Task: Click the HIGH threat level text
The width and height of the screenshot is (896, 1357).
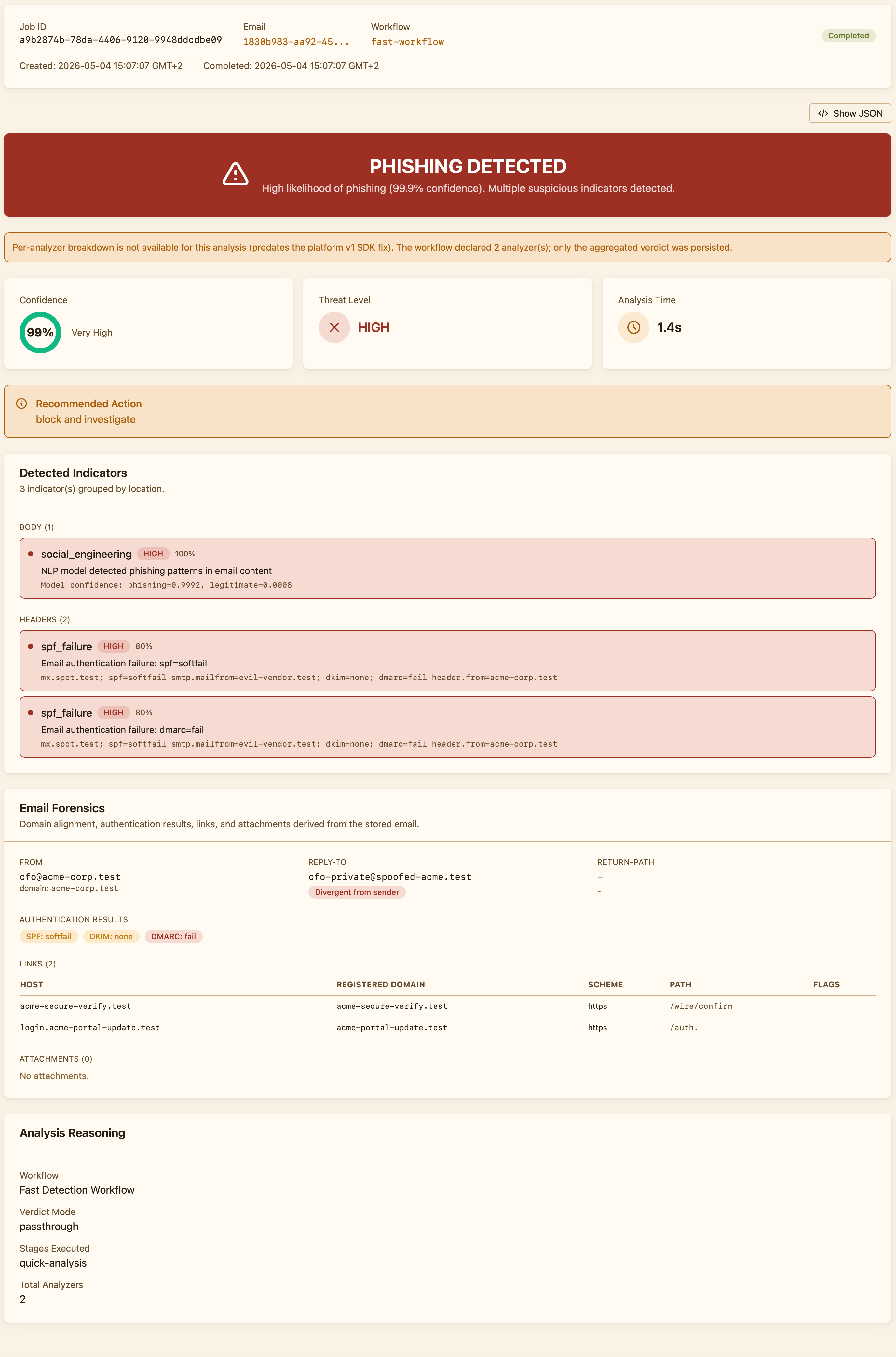Action: (x=374, y=327)
